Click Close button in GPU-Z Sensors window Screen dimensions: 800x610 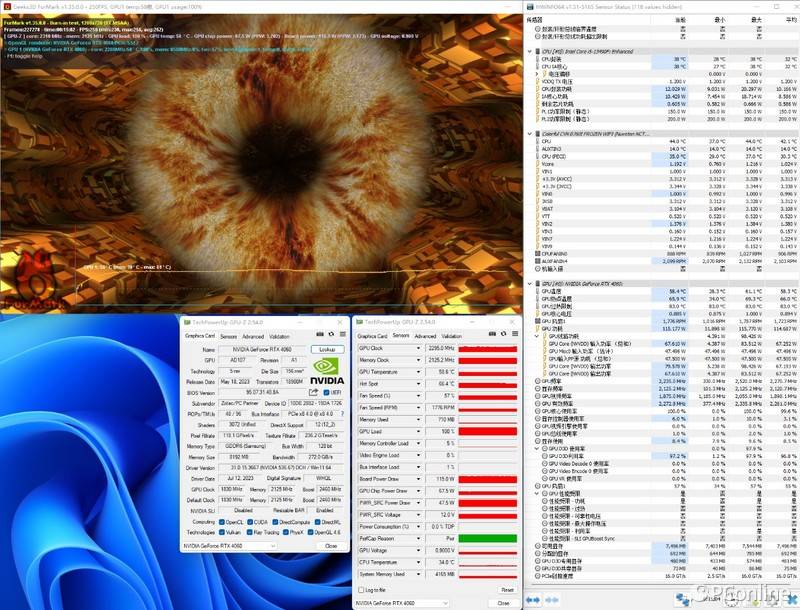pyautogui.click(x=504, y=603)
